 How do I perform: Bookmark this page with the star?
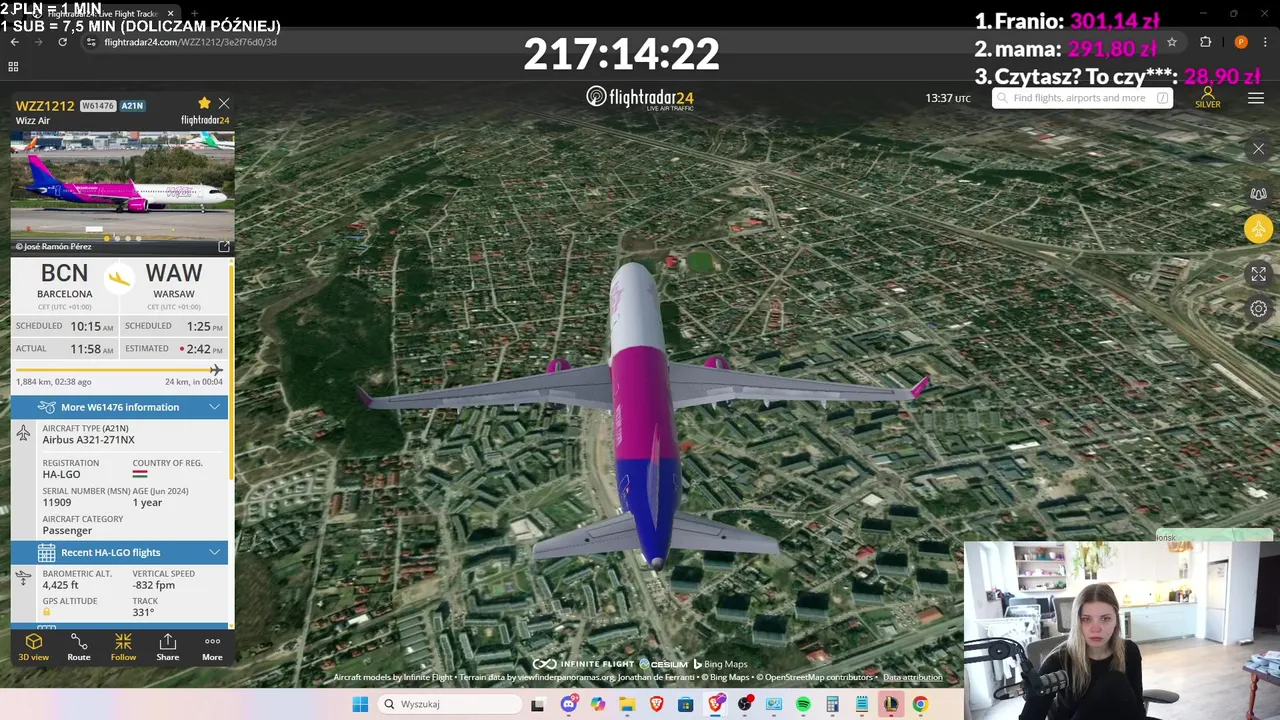(1172, 42)
